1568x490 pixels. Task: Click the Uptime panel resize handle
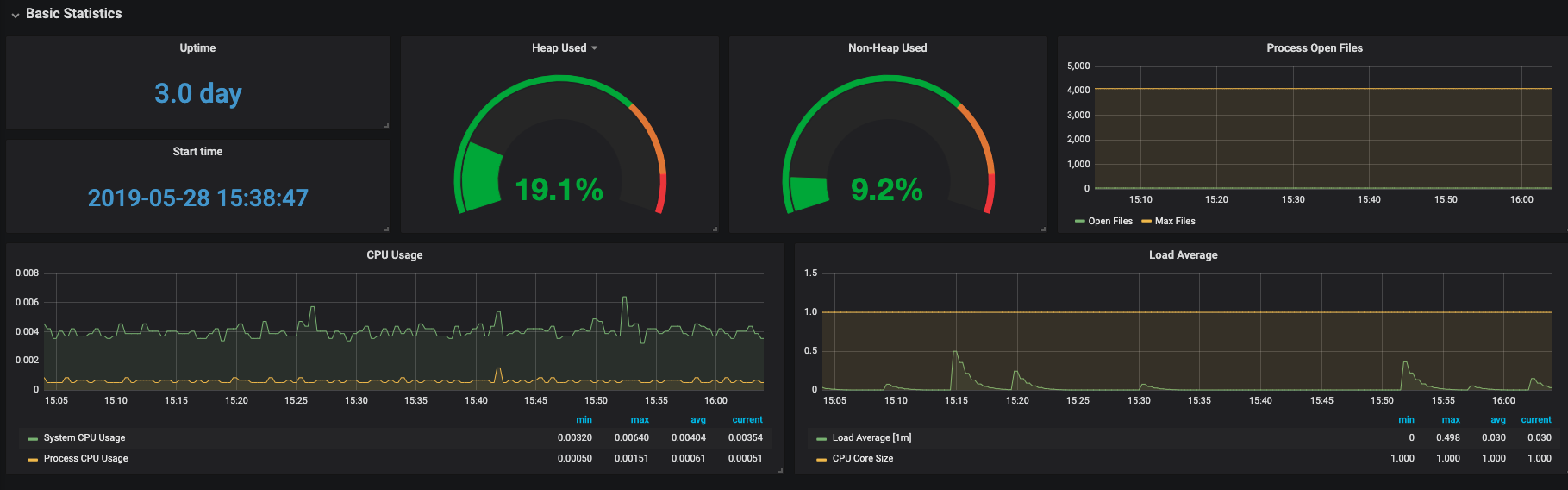[386, 125]
